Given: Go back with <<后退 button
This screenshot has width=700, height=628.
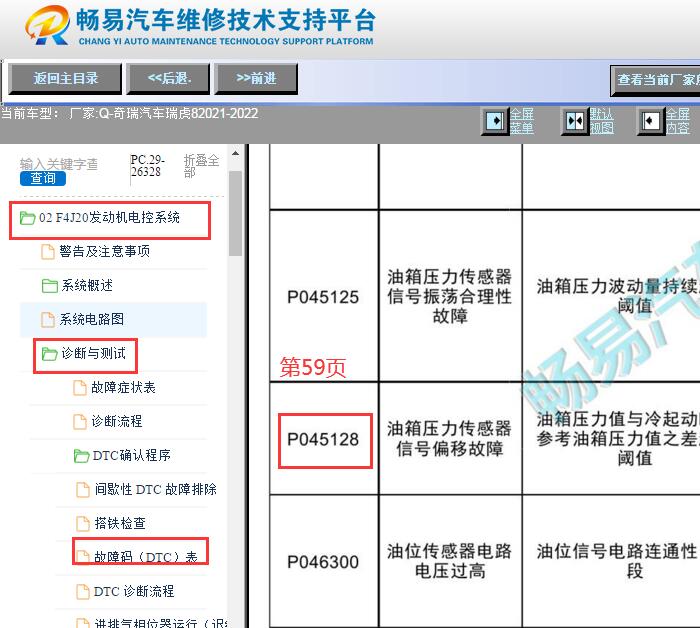Looking at the screenshot, I should (168, 79).
